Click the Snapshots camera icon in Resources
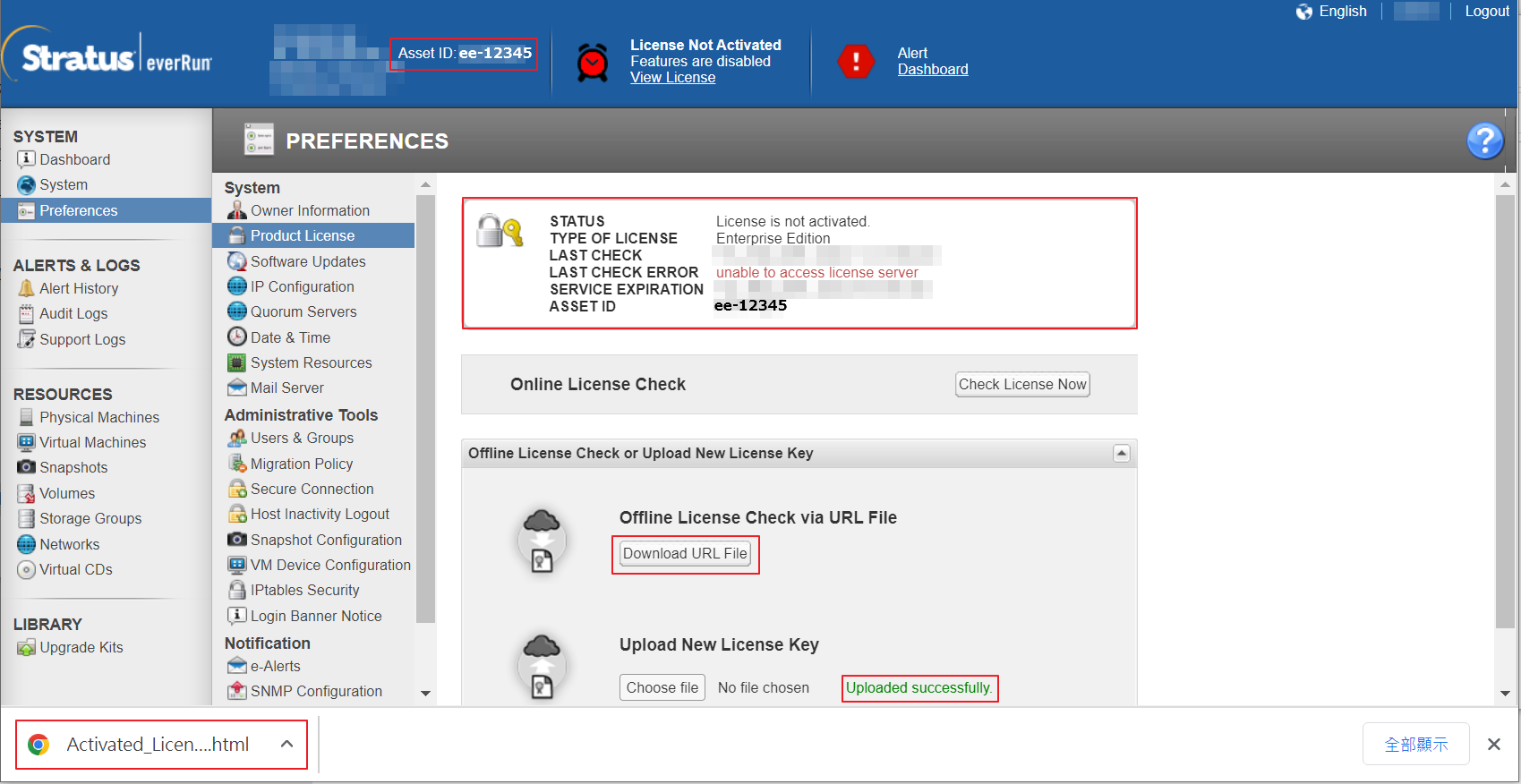The height and width of the screenshot is (784, 1521). coord(26,467)
